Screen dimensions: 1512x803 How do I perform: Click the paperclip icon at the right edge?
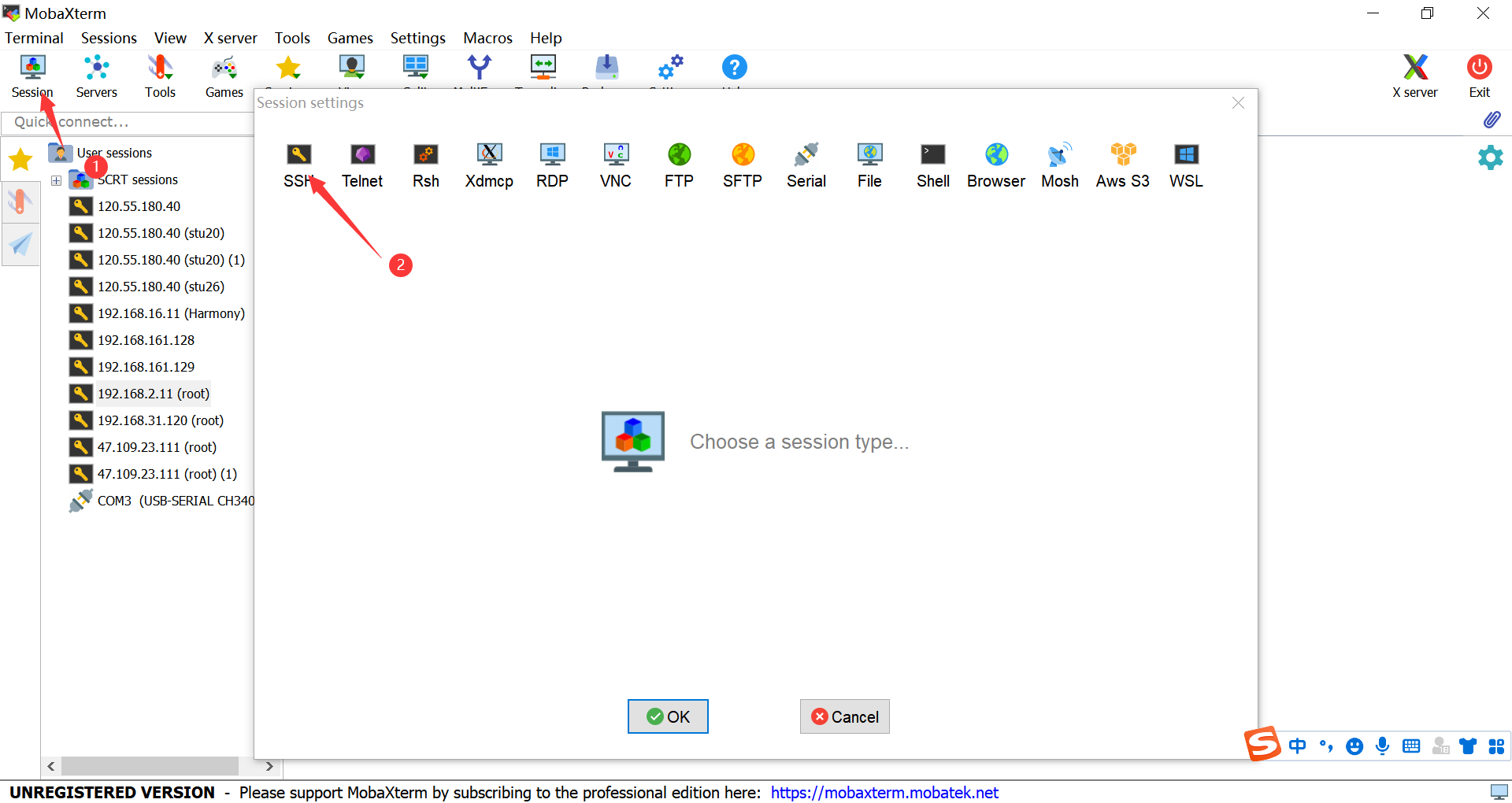click(x=1492, y=120)
